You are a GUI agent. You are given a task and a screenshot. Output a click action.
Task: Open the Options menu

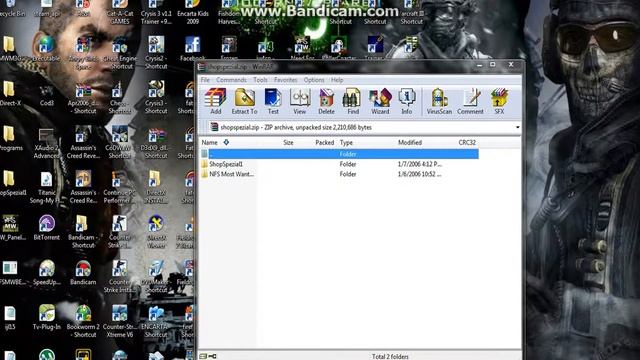point(313,80)
